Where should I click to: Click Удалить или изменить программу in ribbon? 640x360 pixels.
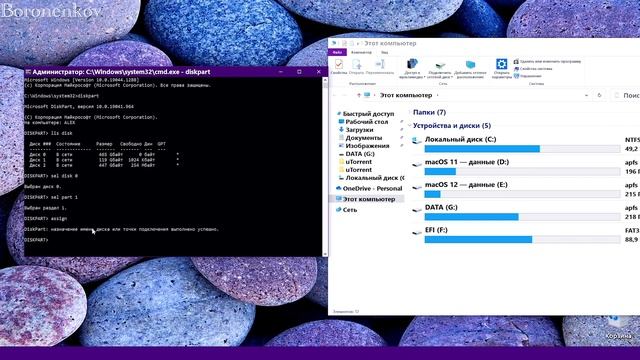click(547, 61)
